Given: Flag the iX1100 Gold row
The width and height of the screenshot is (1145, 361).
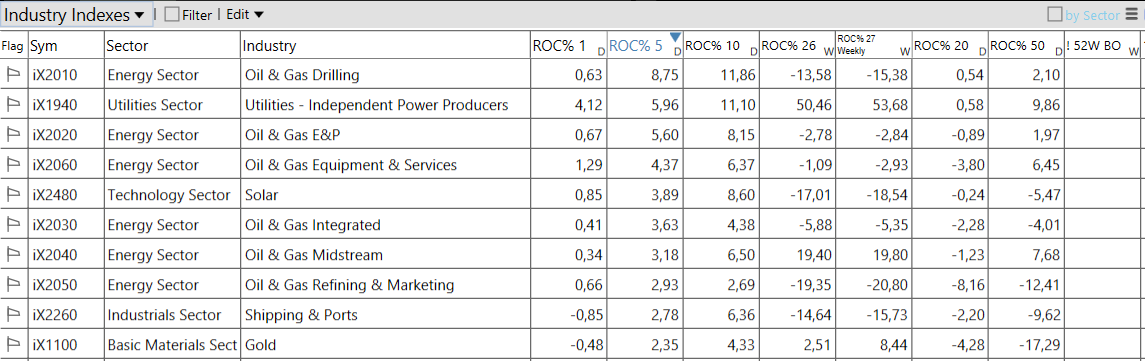Looking at the screenshot, I should click(x=12, y=345).
